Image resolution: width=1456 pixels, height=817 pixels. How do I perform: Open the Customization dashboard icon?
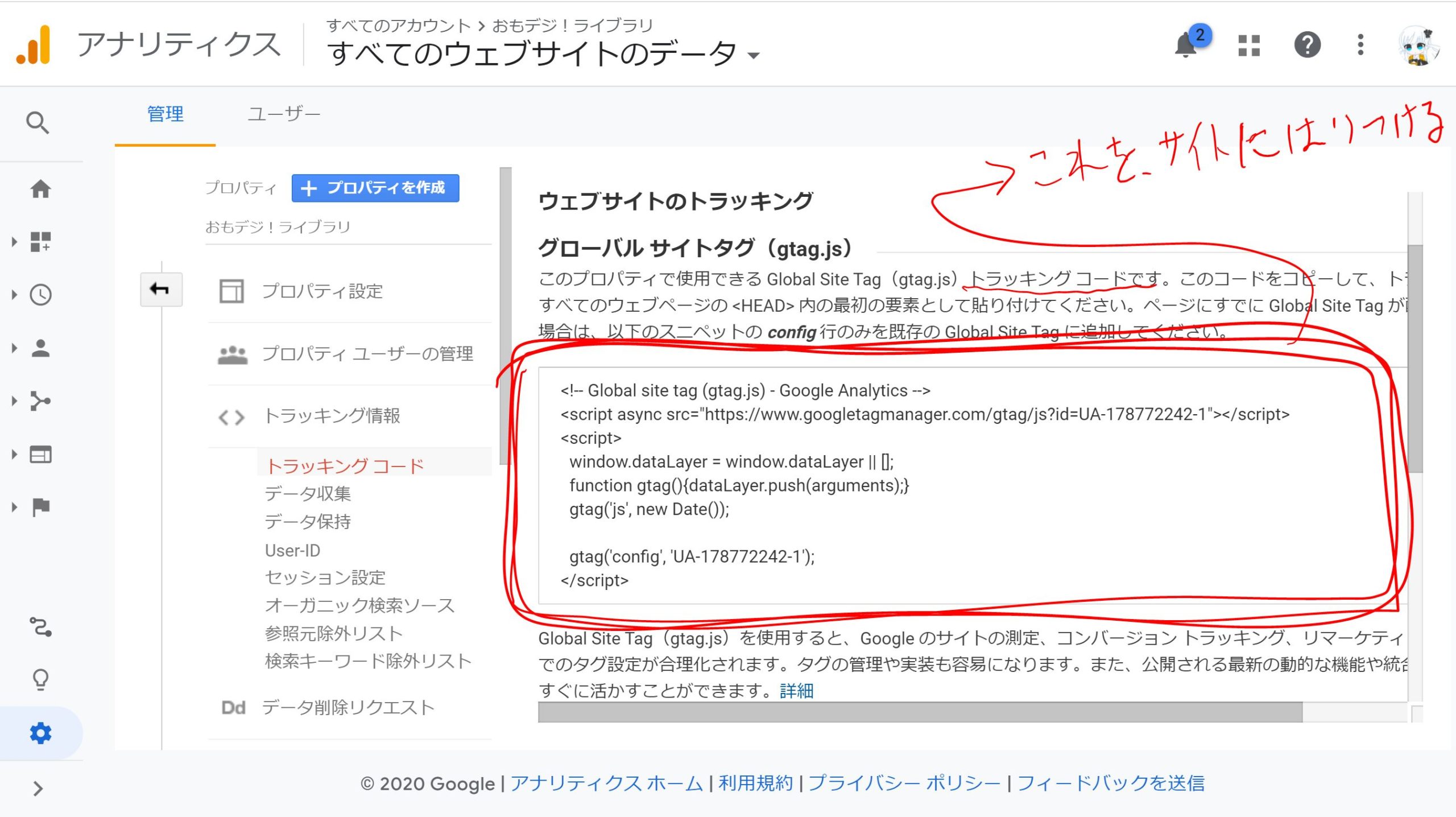(x=40, y=242)
